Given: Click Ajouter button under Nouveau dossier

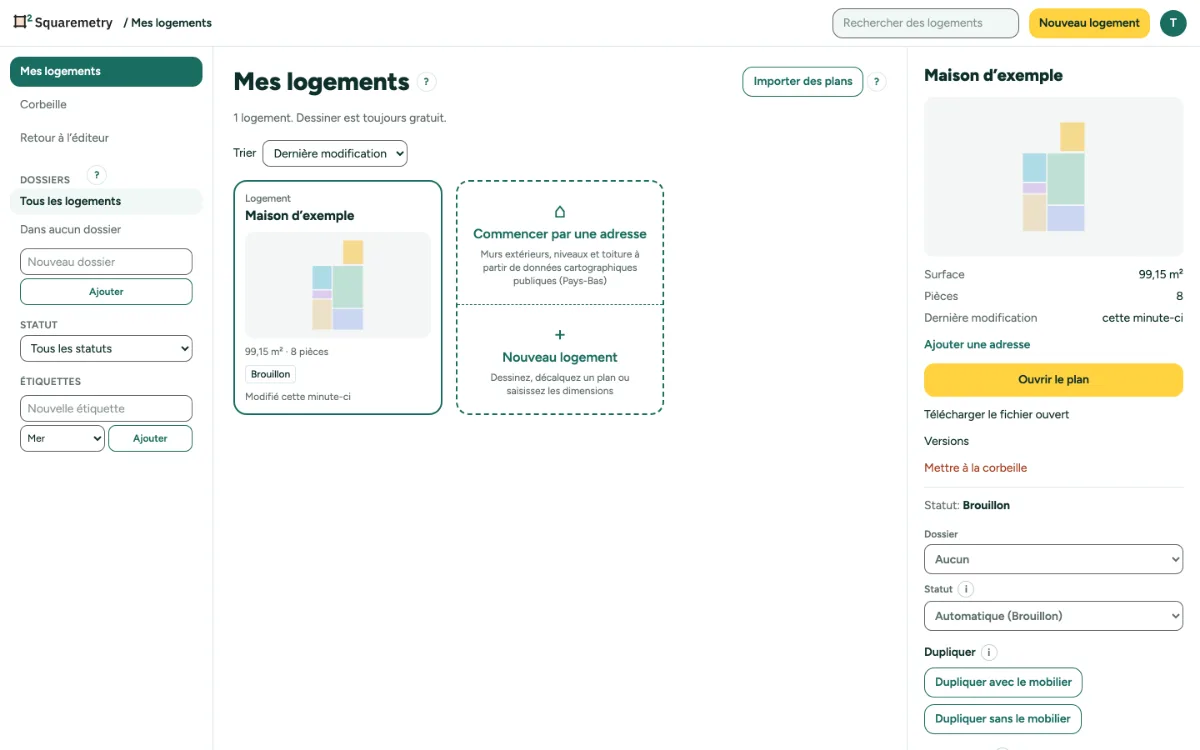Looking at the screenshot, I should [106, 292].
